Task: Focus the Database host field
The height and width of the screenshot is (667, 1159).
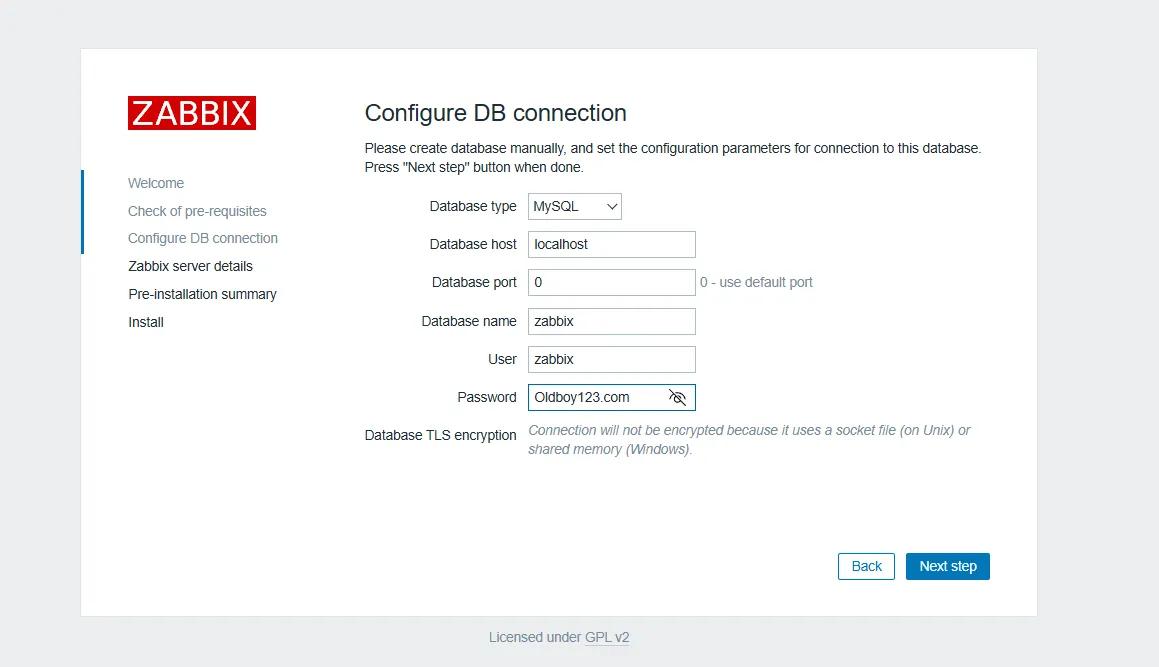Action: [611, 244]
